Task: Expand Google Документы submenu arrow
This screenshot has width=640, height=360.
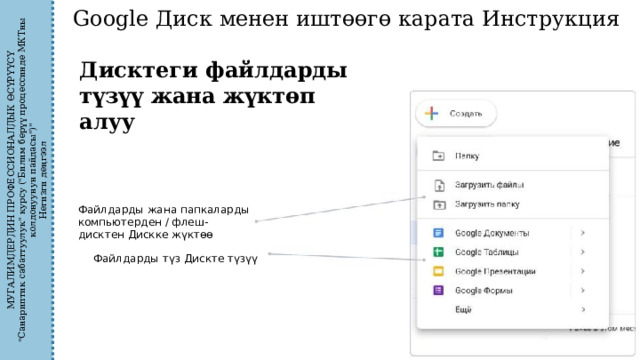Action: click(583, 233)
